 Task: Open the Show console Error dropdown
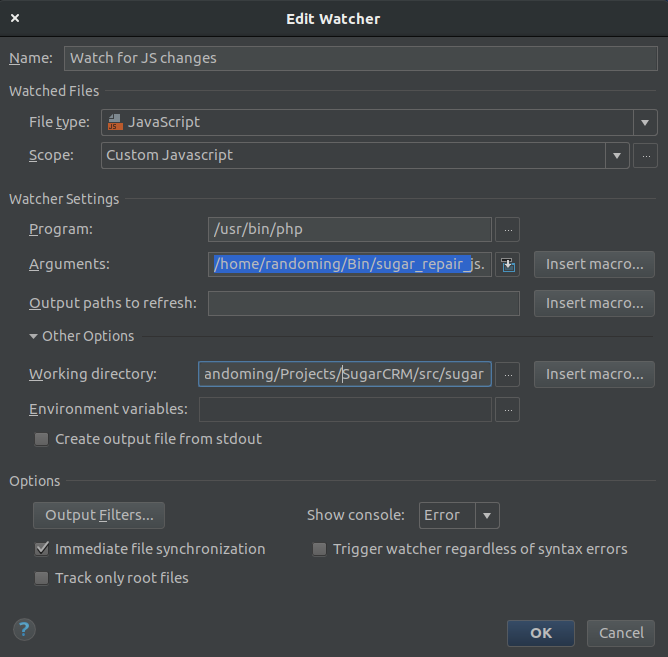click(x=486, y=516)
